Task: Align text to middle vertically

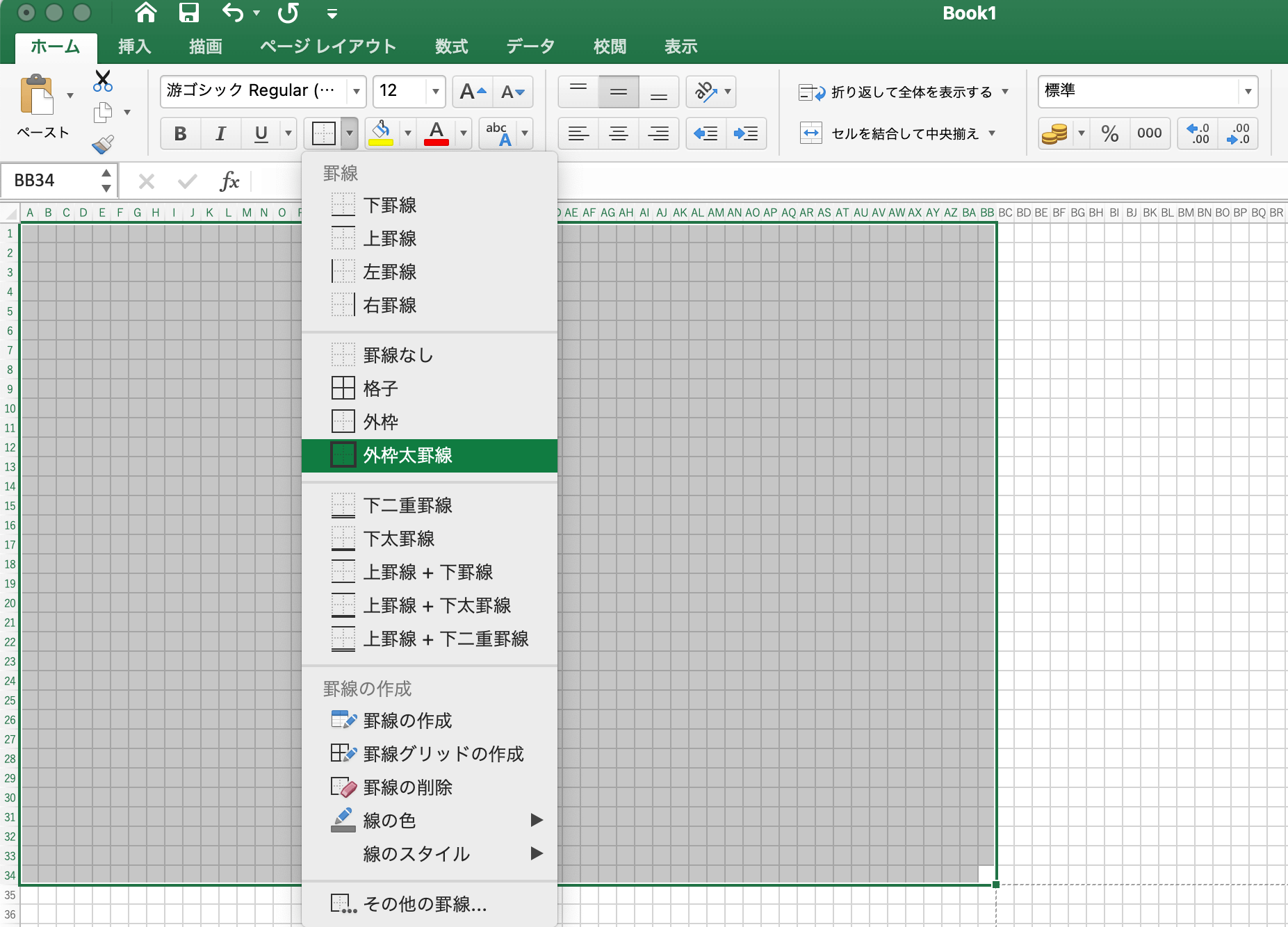Action: tap(619, 92)
